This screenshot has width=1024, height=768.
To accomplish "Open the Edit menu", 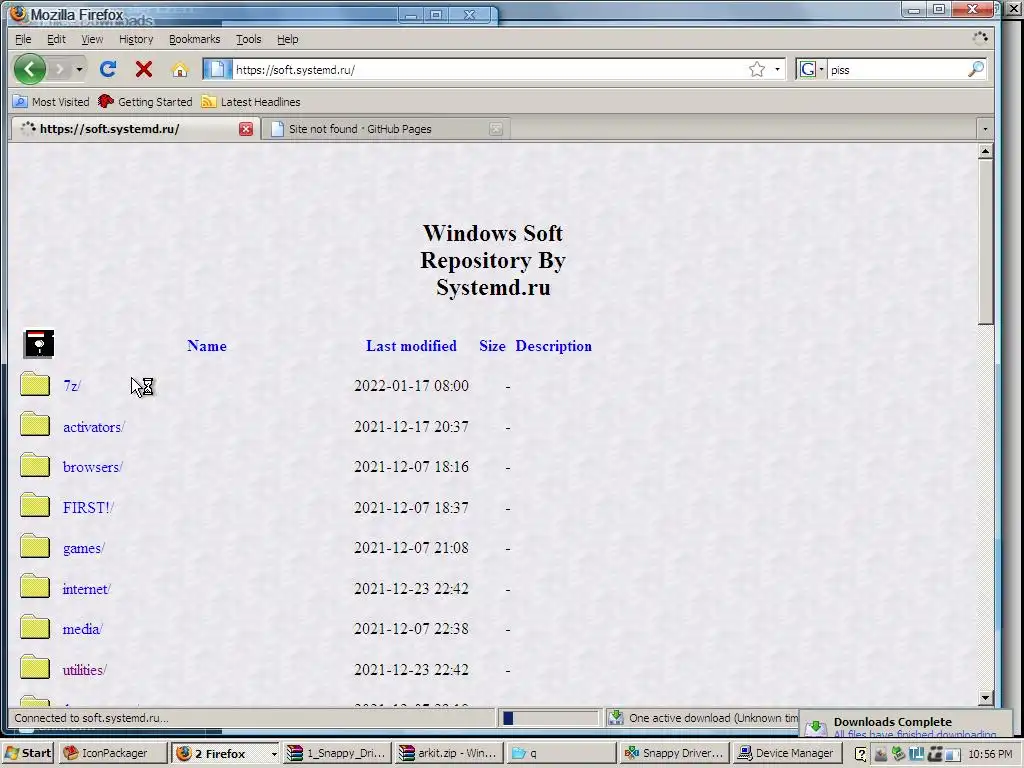I will coord(56,39).
